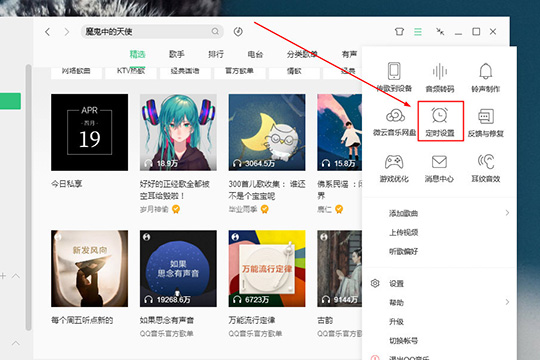
Task: Click title 好好的正经歌全都被空耳给毁啦
Action: pos(175,190)
